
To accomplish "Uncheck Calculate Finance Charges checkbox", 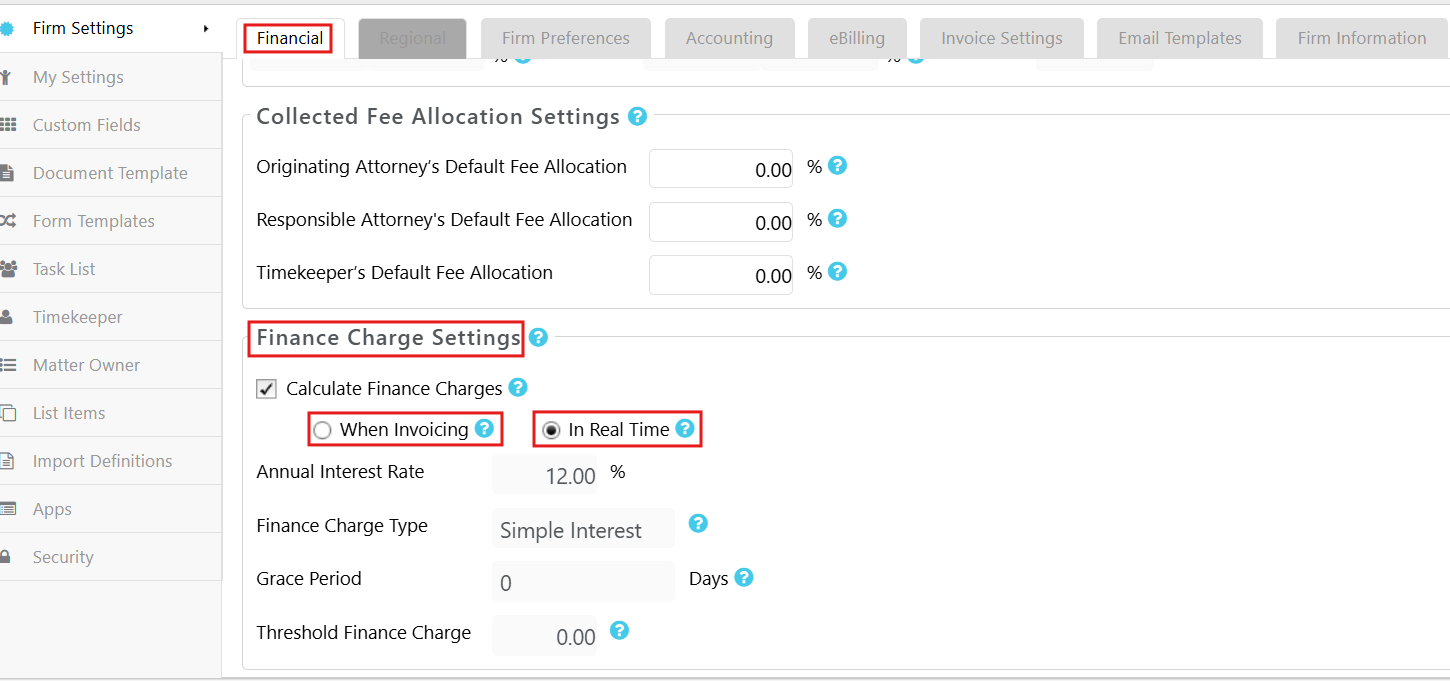I will (x=267, y=389).
